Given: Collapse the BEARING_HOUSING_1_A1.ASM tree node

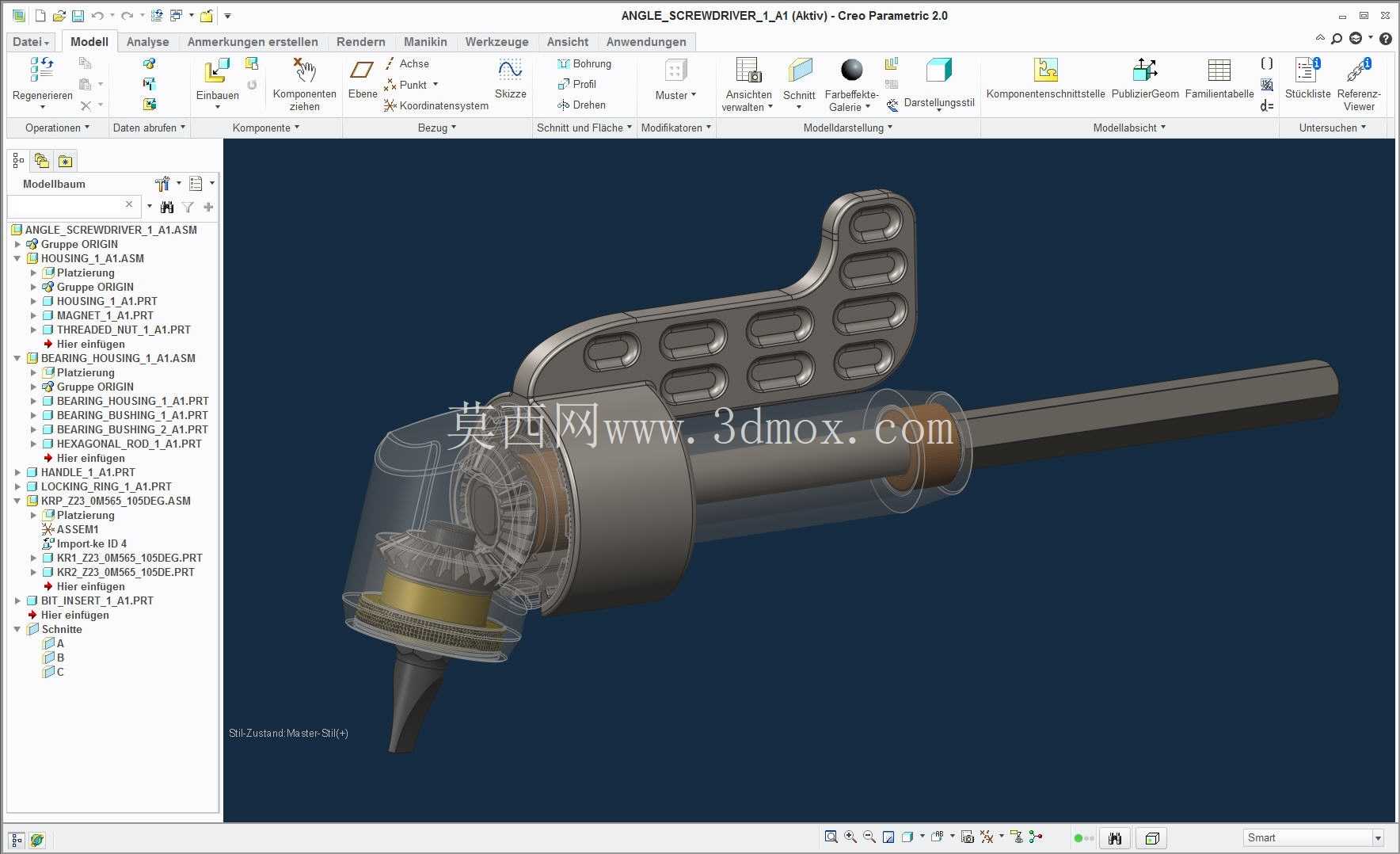Looking at the screenshot, I should click(x=17, y=358).
